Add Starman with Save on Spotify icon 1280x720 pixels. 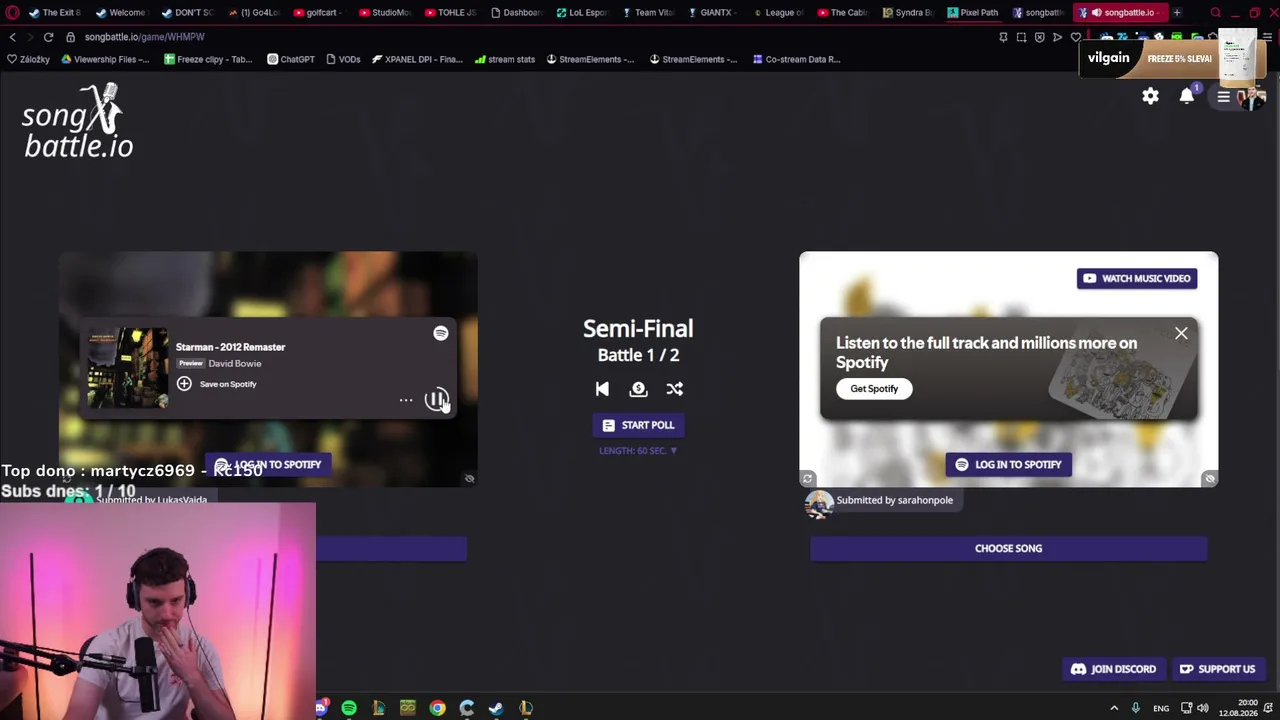click(184, 384)
